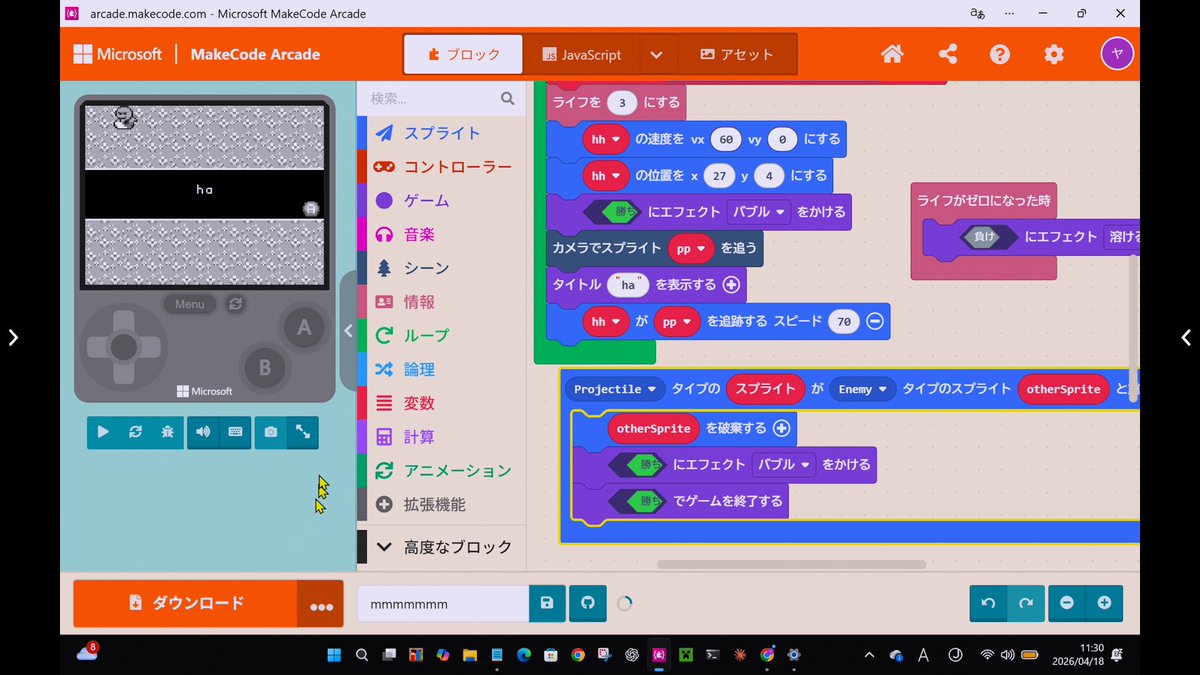Viewport: 1200px width, 675px height.
Task: Open the GitHub repository button
Action: (x=588, y=604)
